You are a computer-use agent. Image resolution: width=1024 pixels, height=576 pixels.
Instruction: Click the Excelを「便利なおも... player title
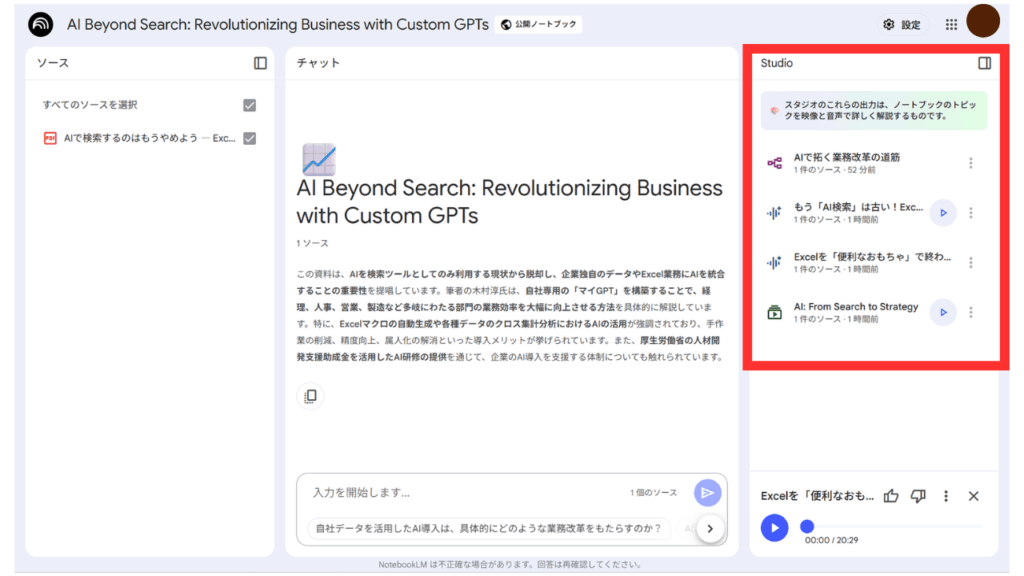[817, 496]
